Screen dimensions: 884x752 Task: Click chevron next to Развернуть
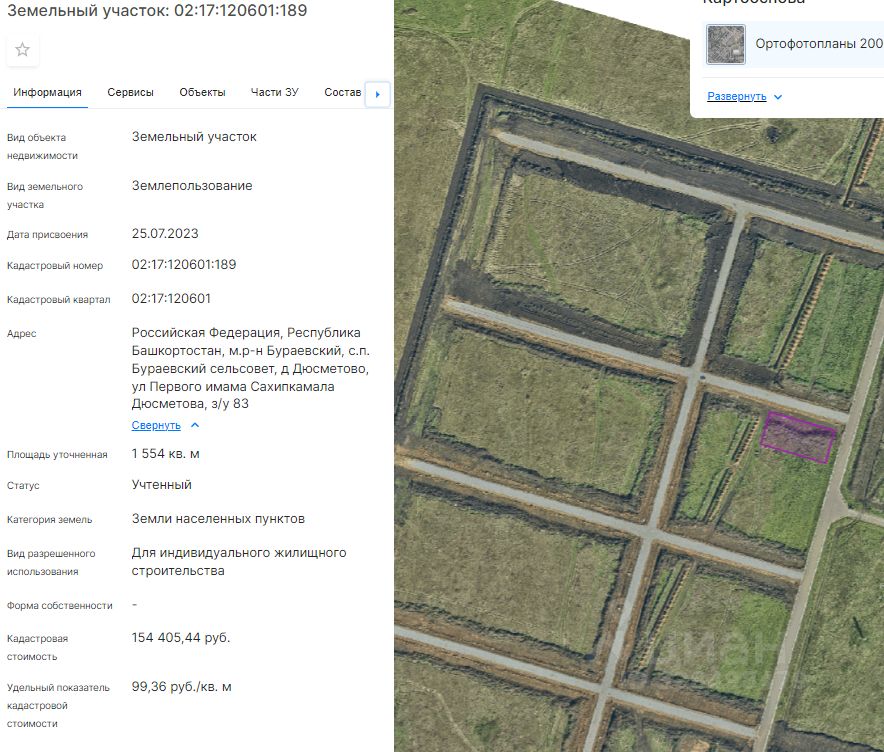[x=778, y=97]
